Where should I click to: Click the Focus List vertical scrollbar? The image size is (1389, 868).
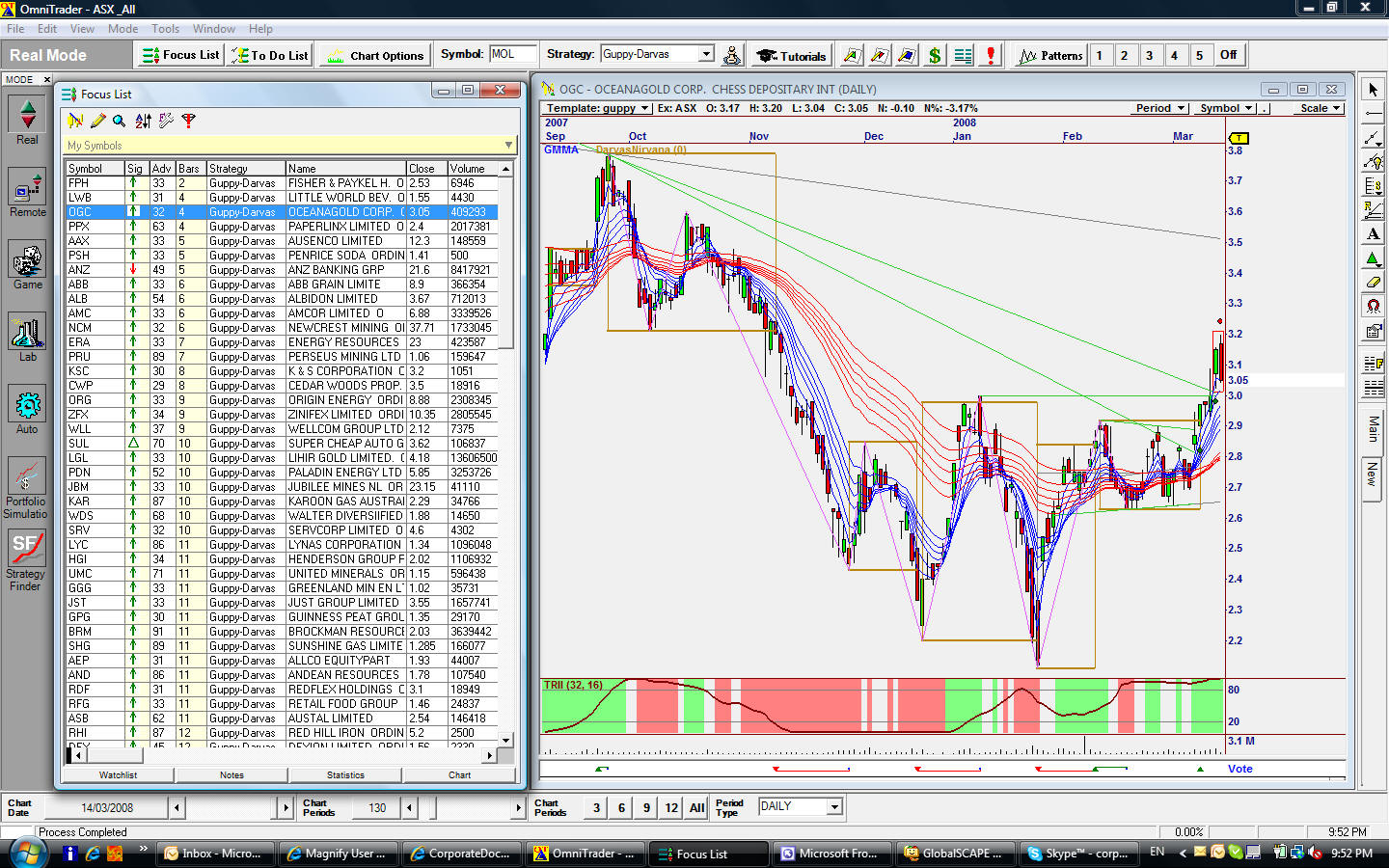pos(505,453)
